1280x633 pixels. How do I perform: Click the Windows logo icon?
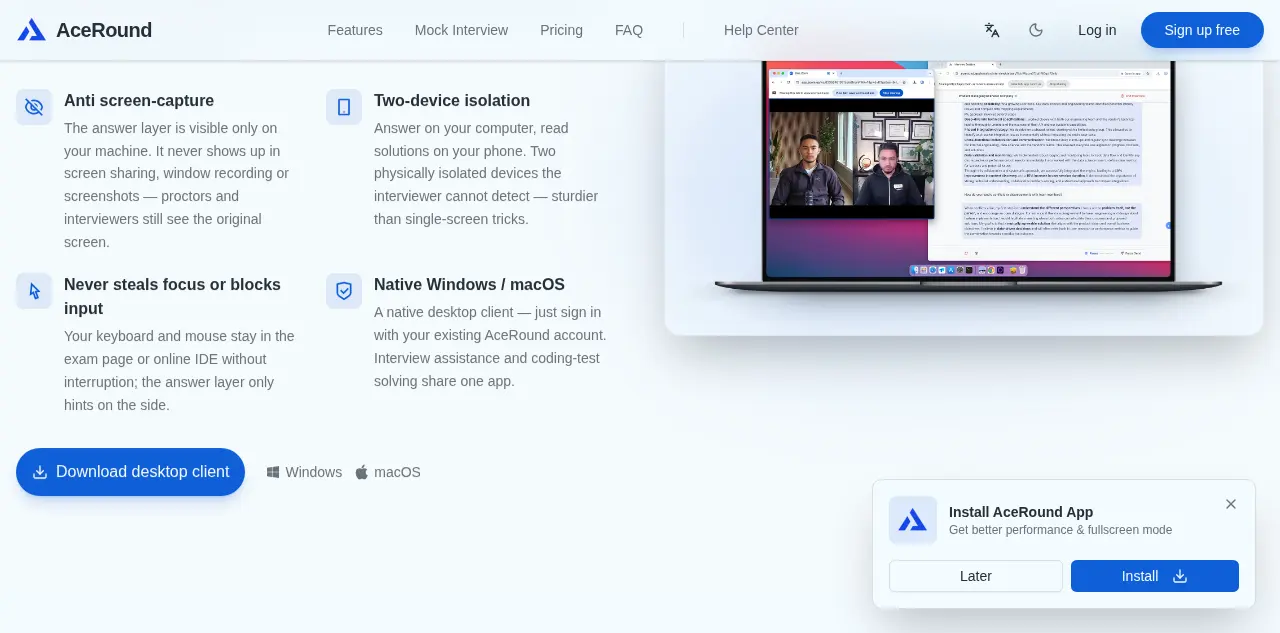point(273,472)
